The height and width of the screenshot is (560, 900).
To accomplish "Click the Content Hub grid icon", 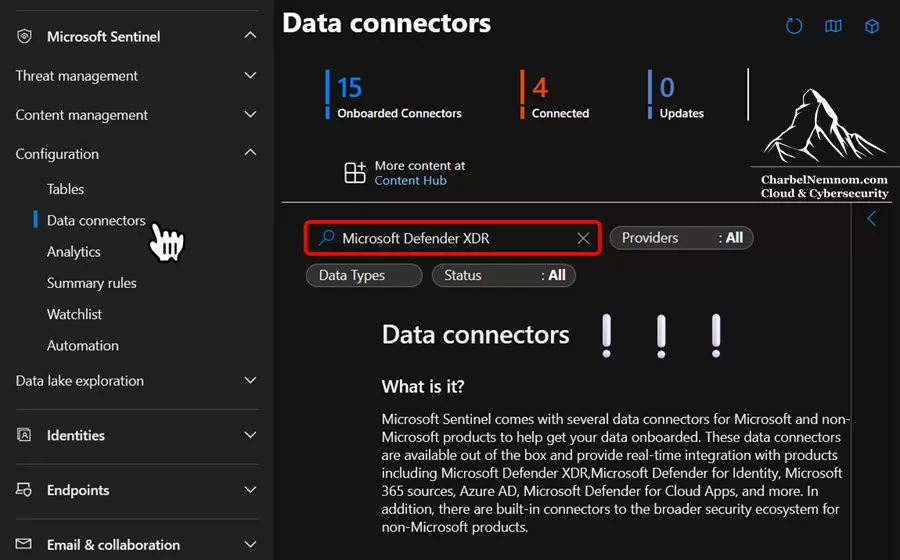I will tap(355, 173).
